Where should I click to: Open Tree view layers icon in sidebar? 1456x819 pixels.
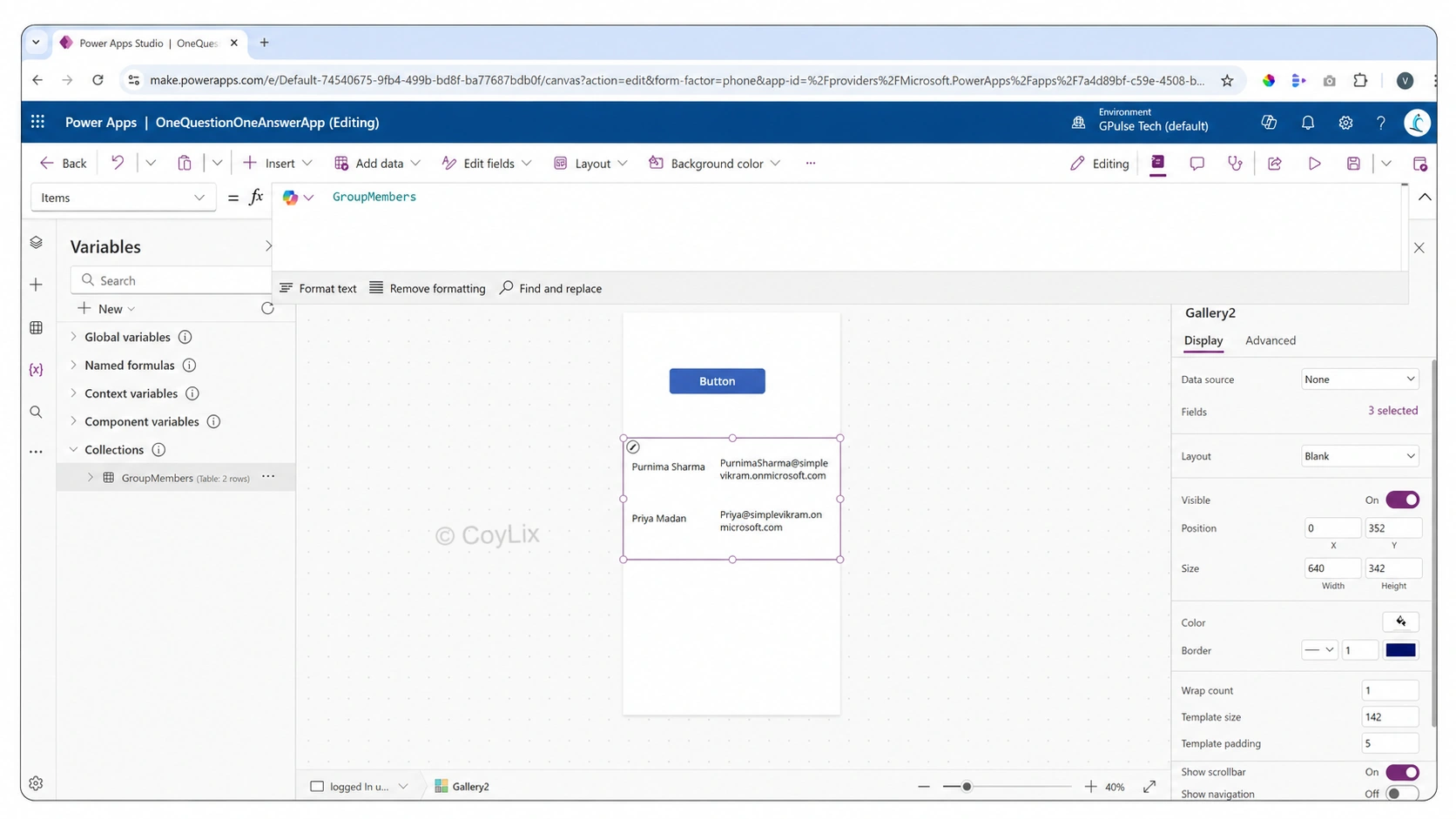tap(36, 242)
